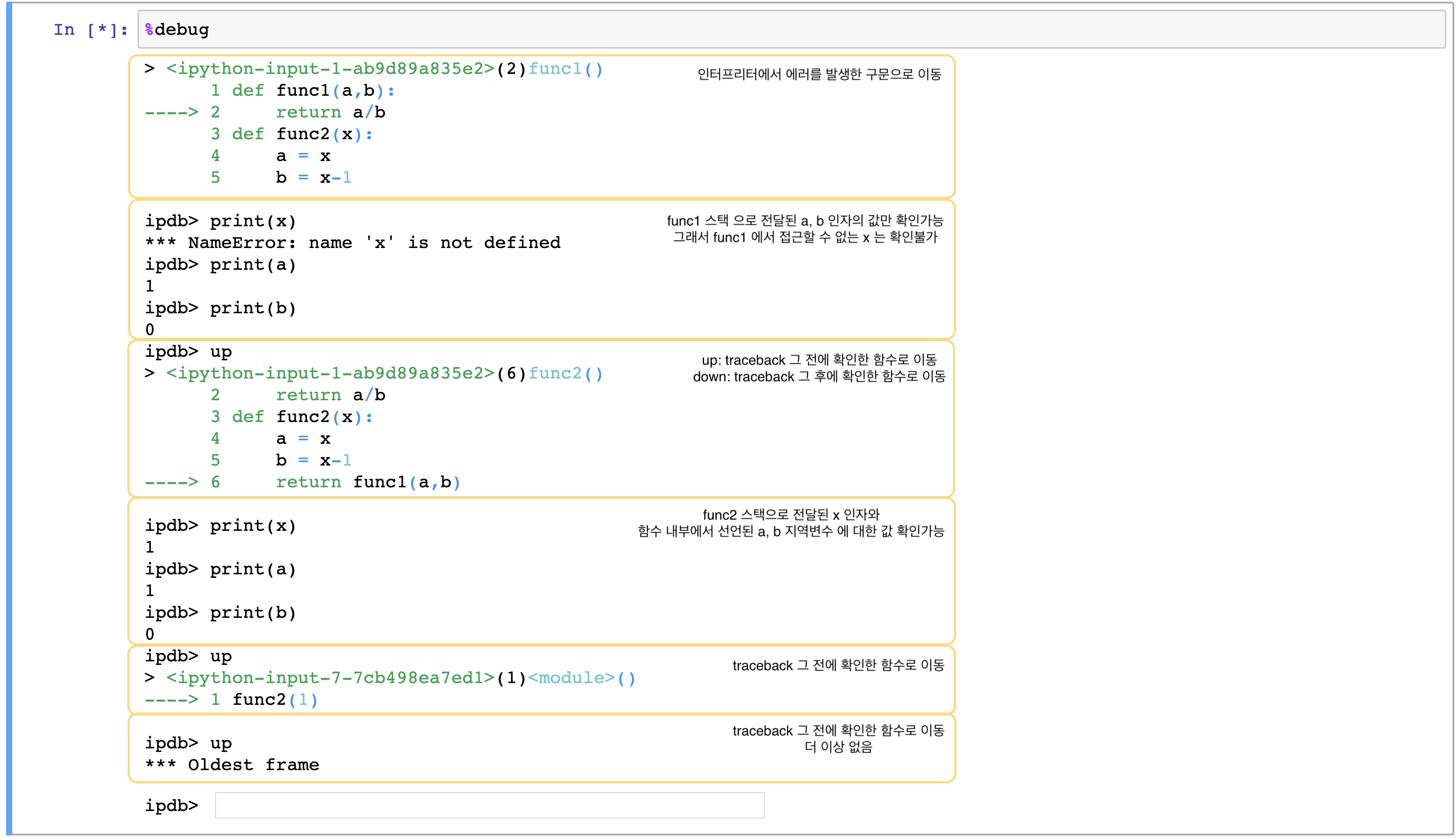Click the first 'ipdb> up' command

point(188,352)
